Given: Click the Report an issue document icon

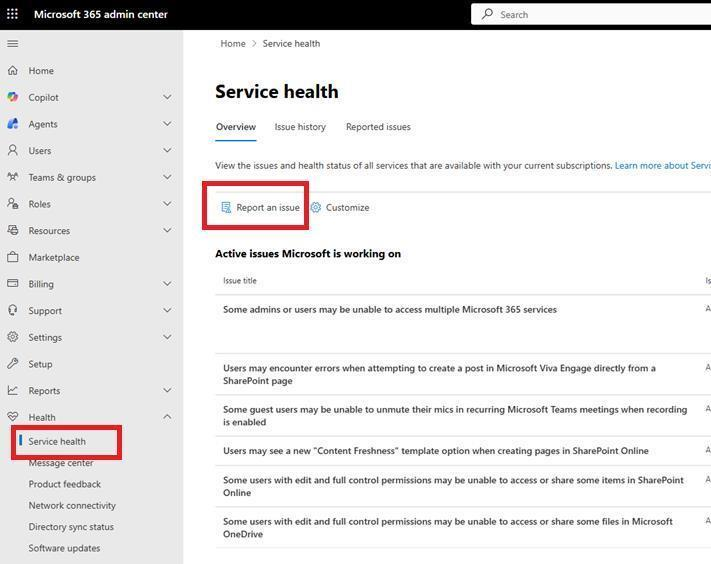Looking at the screenshot, I should (226, 208).
